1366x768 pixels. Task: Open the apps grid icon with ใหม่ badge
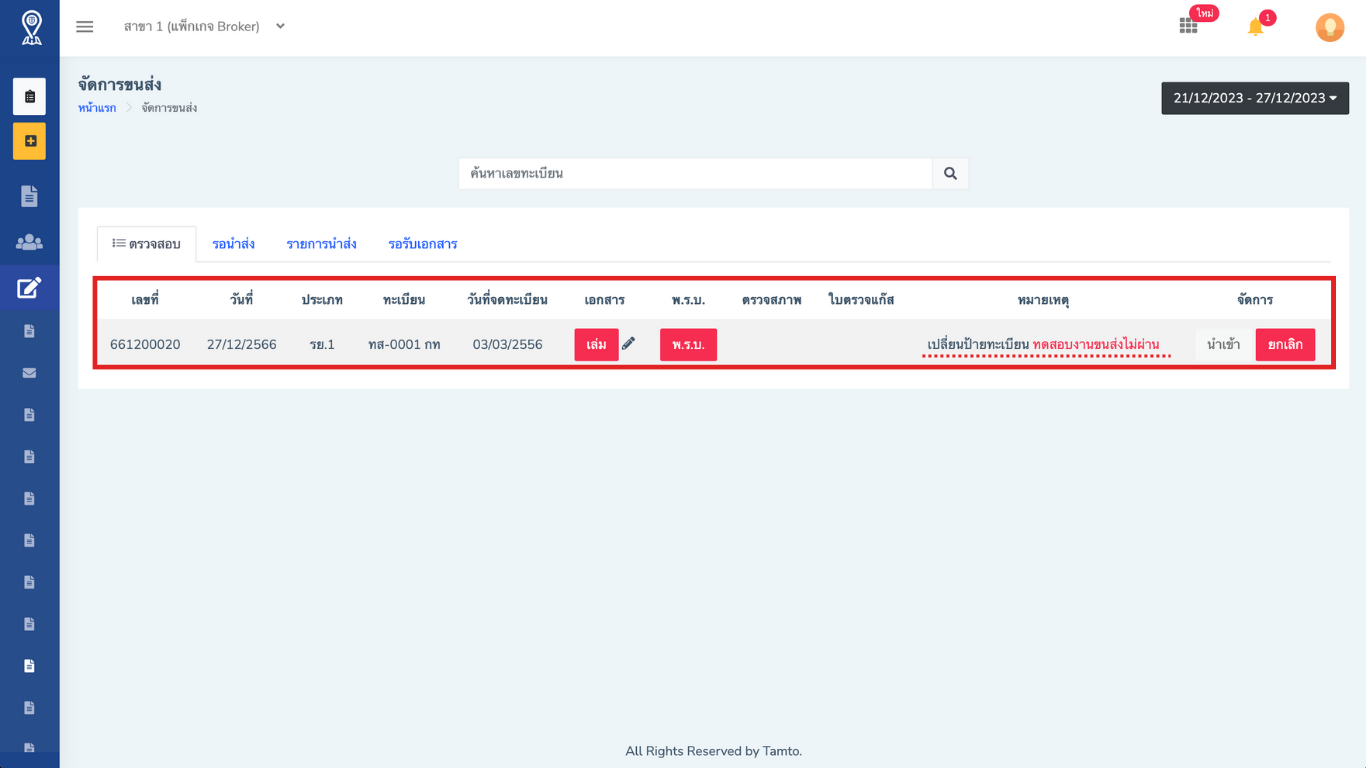tap(1188, 26)
